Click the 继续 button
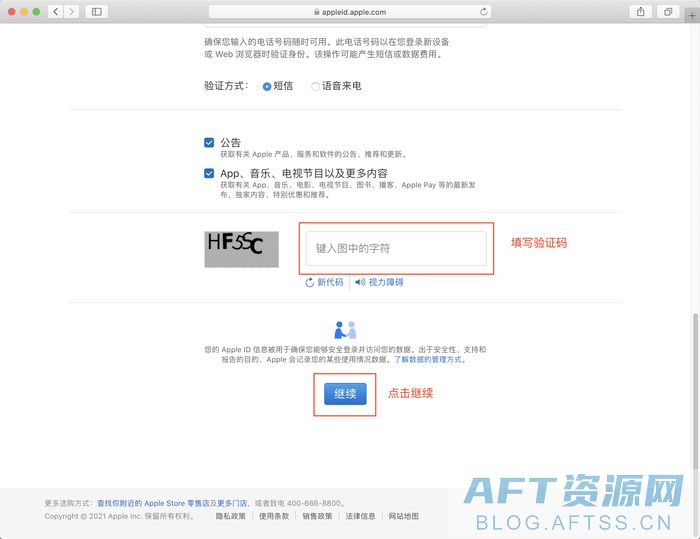The image size is (700, 539). [x=346, y=393]
